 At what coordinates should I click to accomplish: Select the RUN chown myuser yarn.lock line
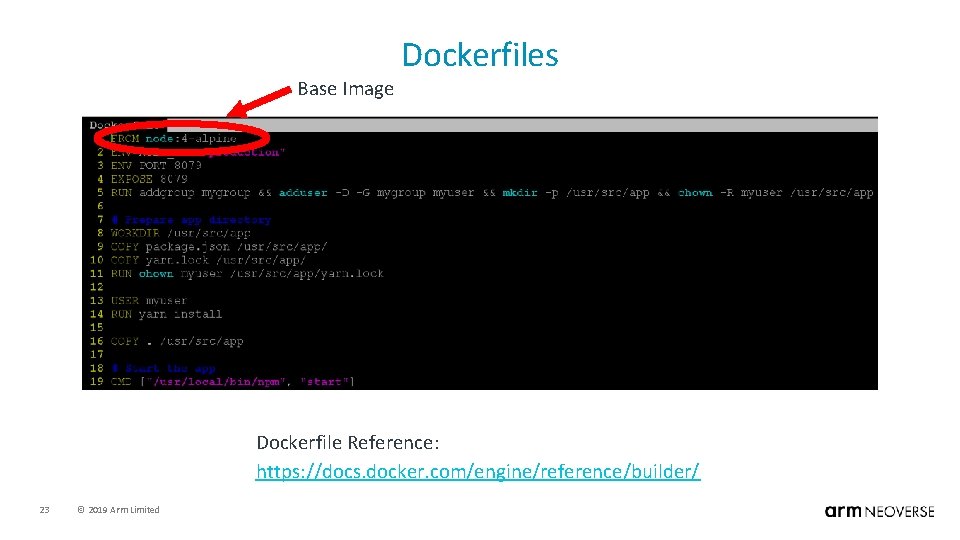[x=247, y=273]
